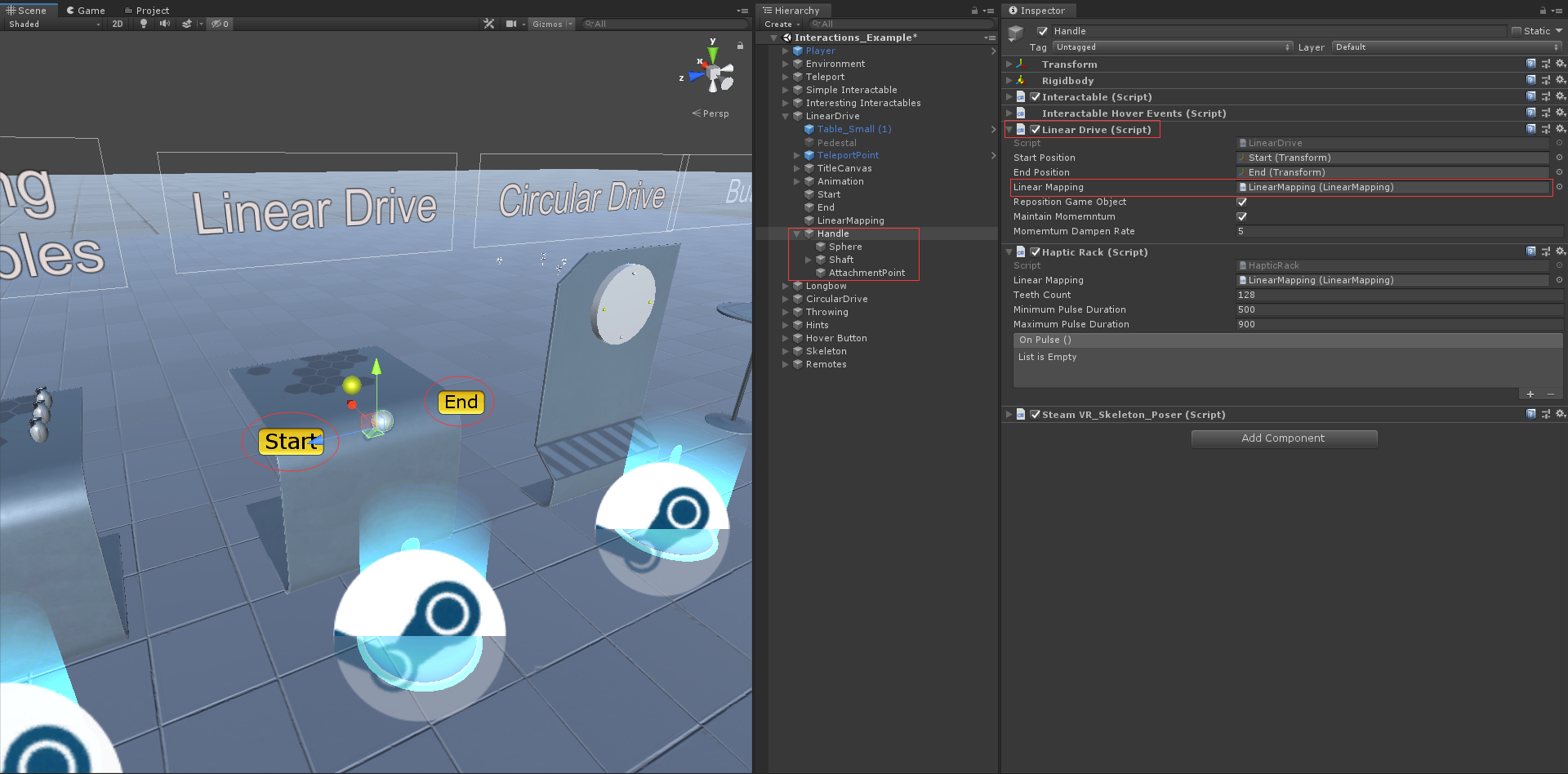Pick object for End Position field
Screen dimensions: 1568x774
coord(1559,172)
